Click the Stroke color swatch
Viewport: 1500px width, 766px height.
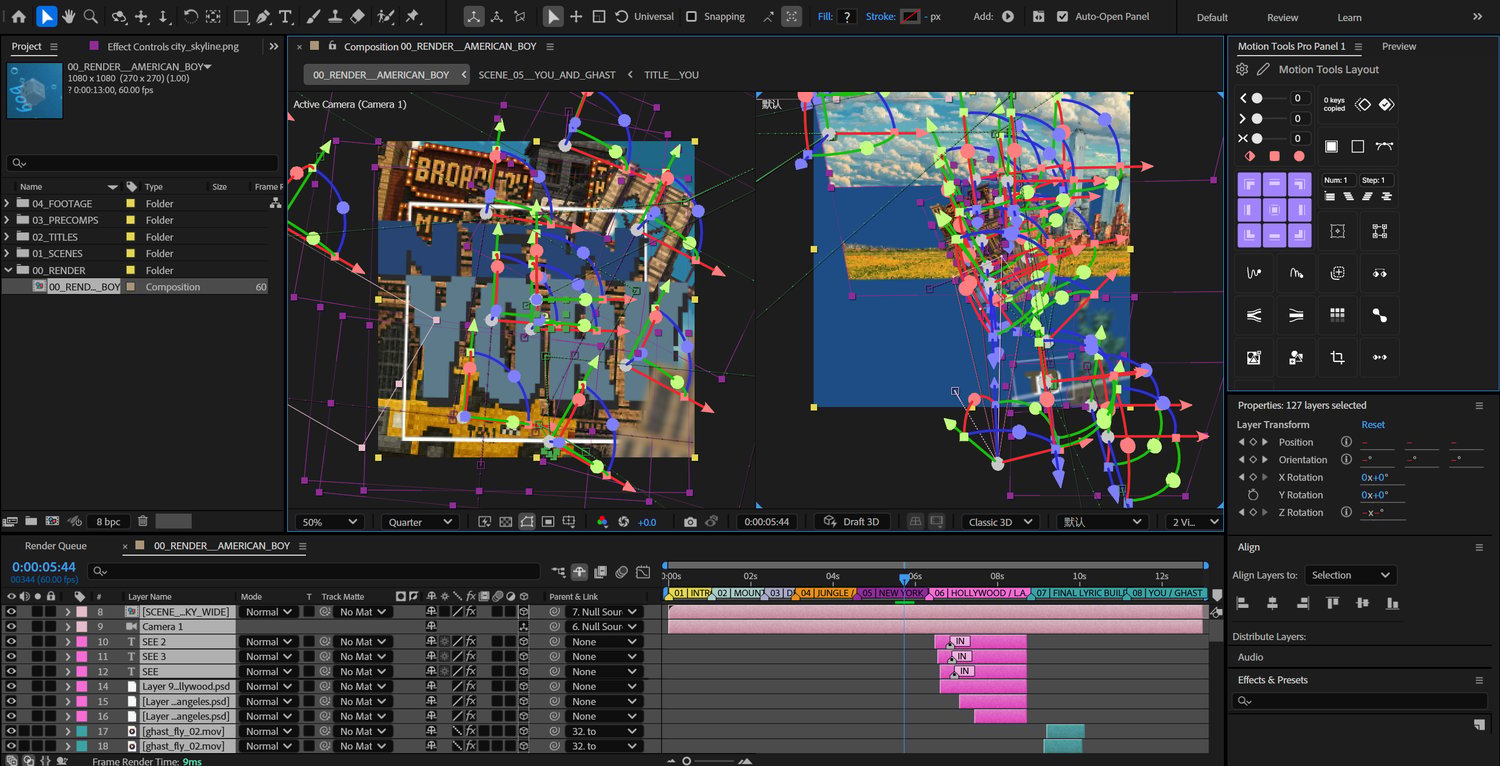pos(910,17)
